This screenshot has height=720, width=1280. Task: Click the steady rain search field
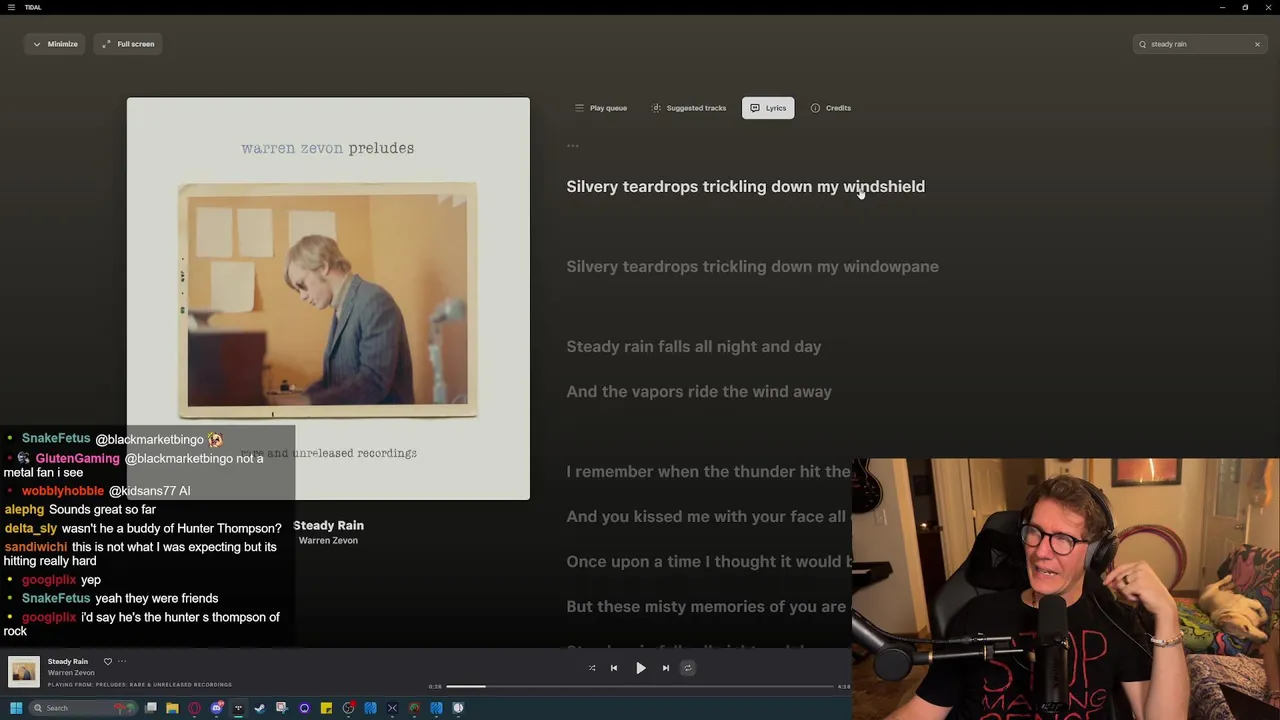[1200, 44]
